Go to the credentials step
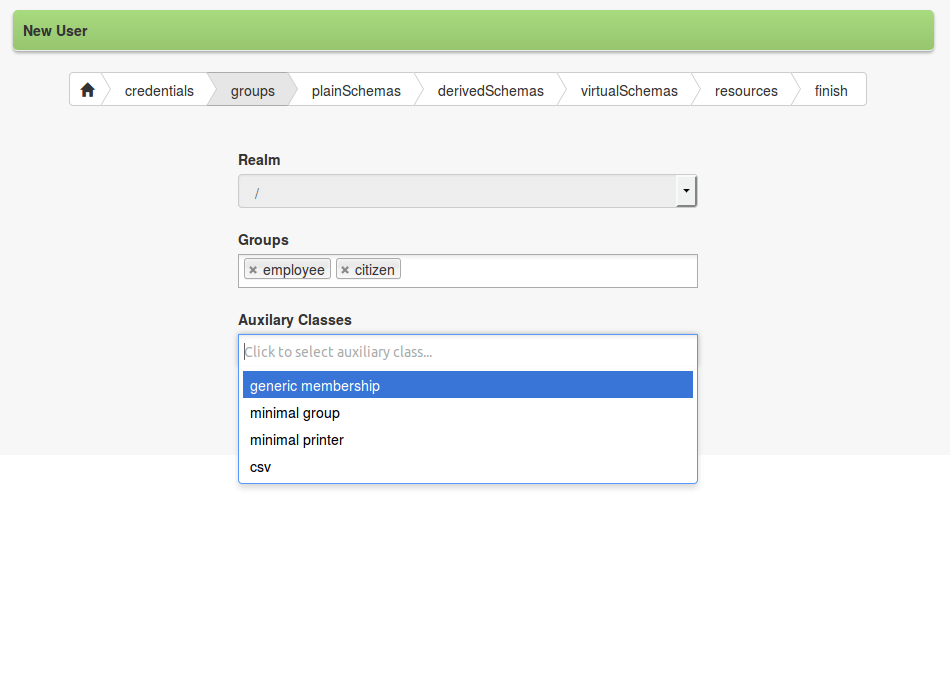This screenshot has width=950, height=697. click(159, 91)
